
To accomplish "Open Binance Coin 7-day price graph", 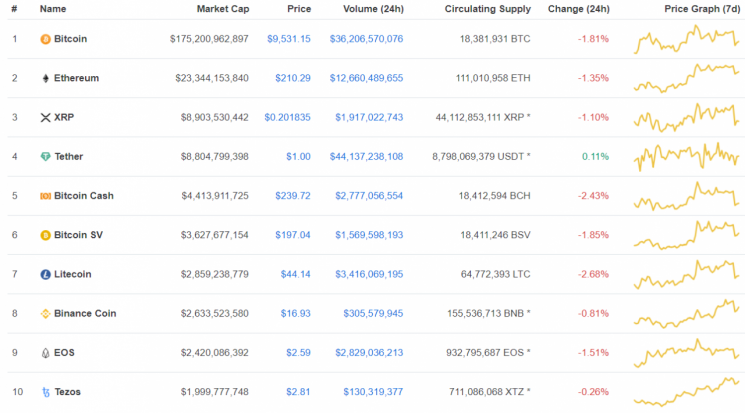I will 687,314.
